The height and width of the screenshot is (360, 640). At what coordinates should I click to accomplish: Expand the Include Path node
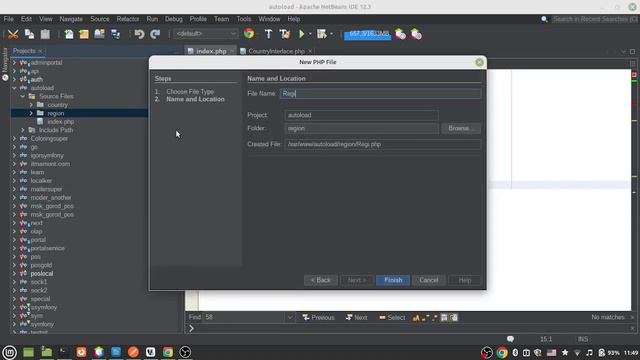(22, 130)
